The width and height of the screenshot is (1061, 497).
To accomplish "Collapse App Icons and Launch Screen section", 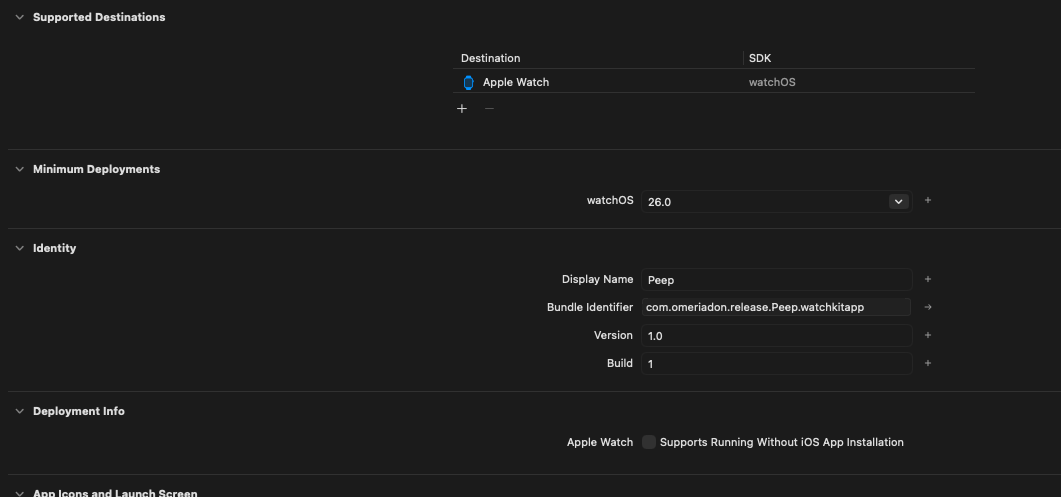I will (19, 493).
